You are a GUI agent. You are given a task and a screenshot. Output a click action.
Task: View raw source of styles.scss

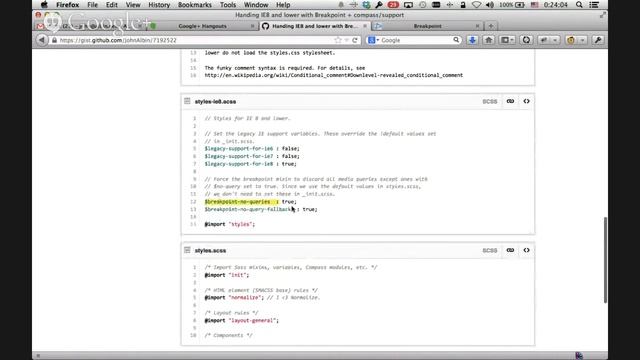(527, 250)
